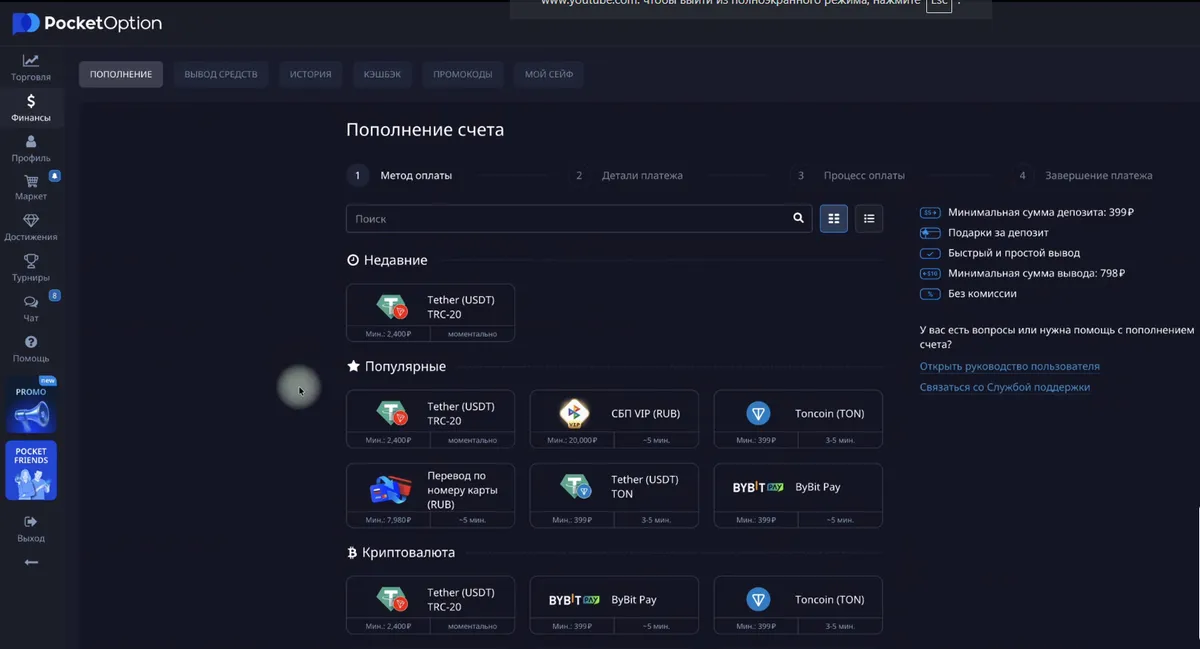The width and height of the screenshot is (1200, 649).
Task: Switch payment methods to grid view
Action: click(833, 218)
